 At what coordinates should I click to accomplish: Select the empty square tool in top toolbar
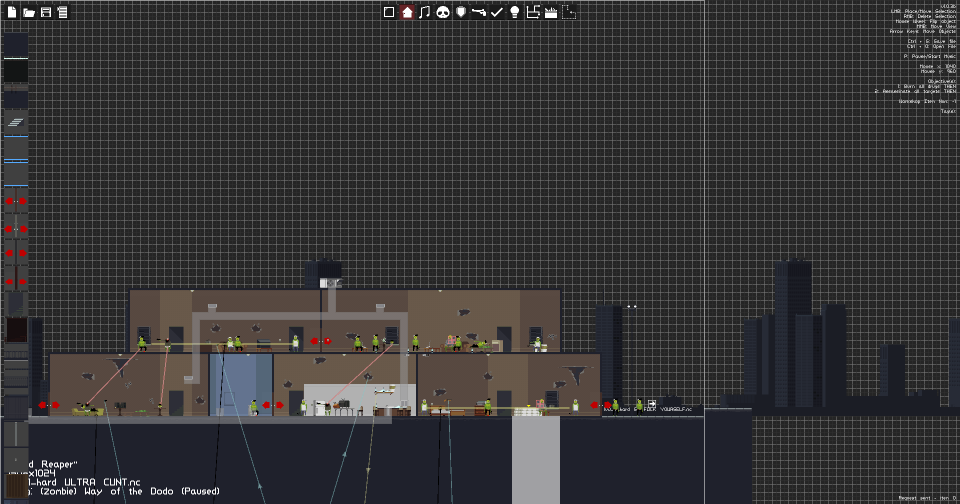[389, 12]
